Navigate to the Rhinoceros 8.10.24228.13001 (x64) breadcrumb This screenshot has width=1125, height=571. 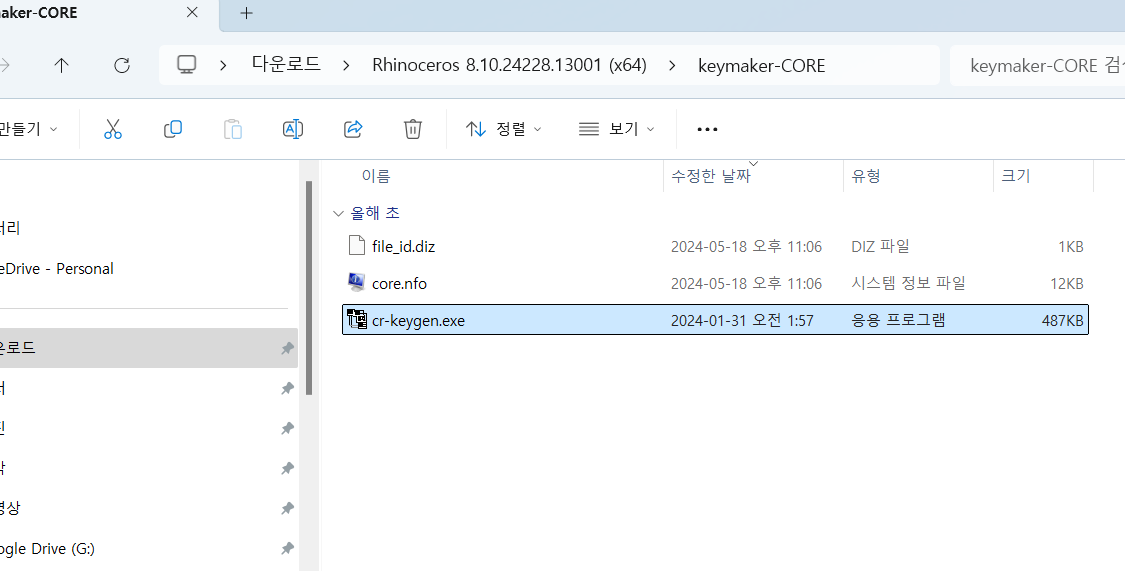pyautogui.click(x=509, y=65)
